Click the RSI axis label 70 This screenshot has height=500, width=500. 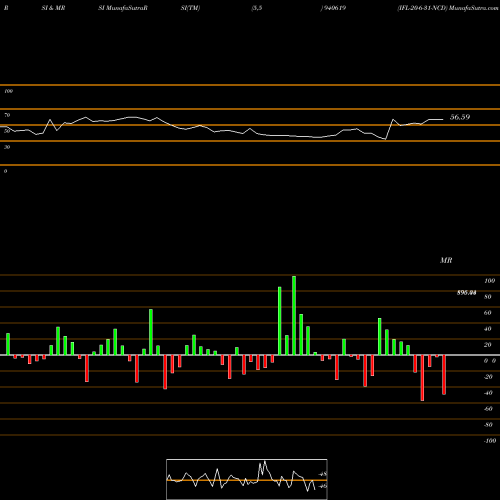(7, 115)
